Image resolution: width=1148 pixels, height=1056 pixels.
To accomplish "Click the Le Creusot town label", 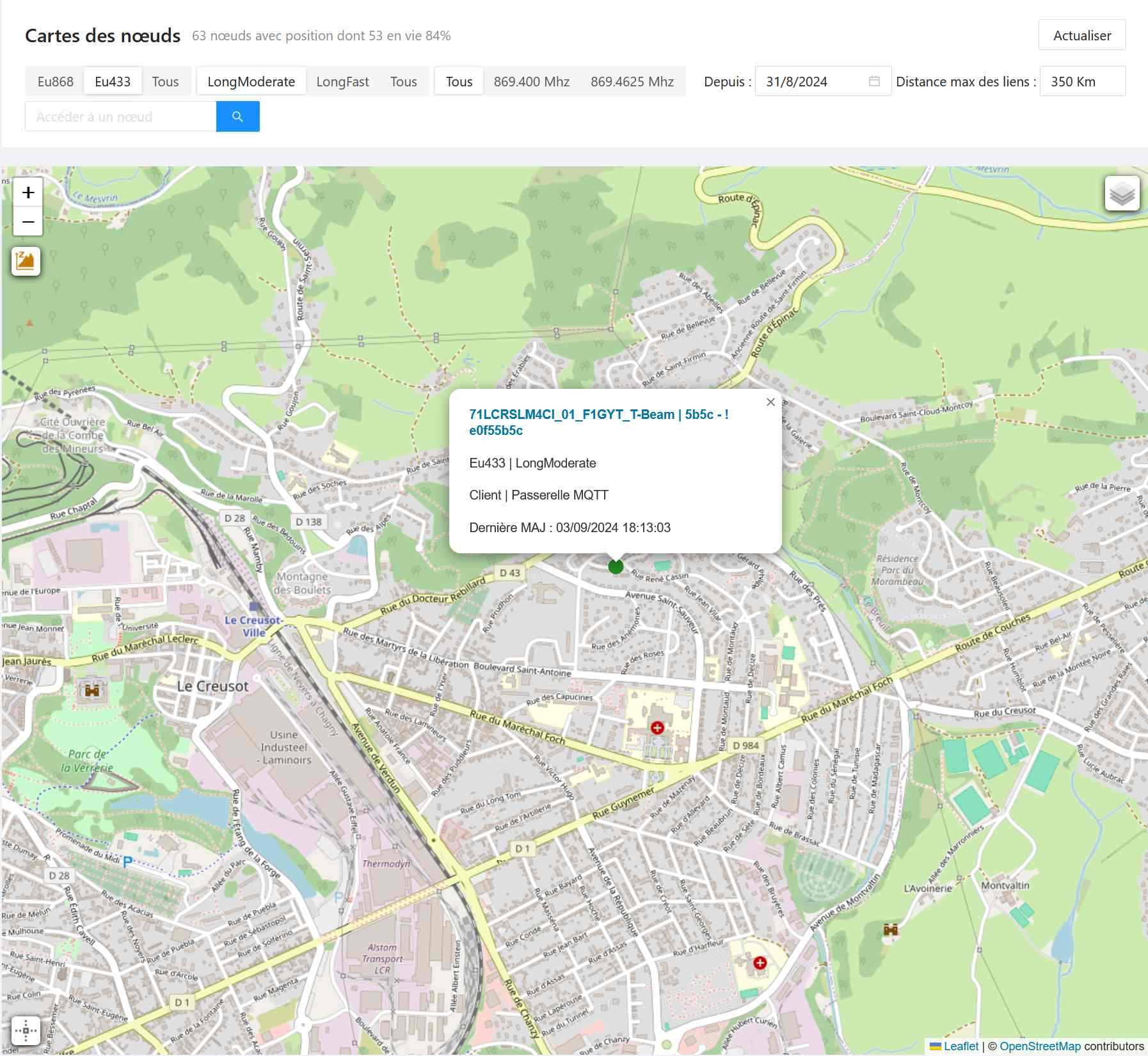I will pyautogui.click(x=212, y=686).
